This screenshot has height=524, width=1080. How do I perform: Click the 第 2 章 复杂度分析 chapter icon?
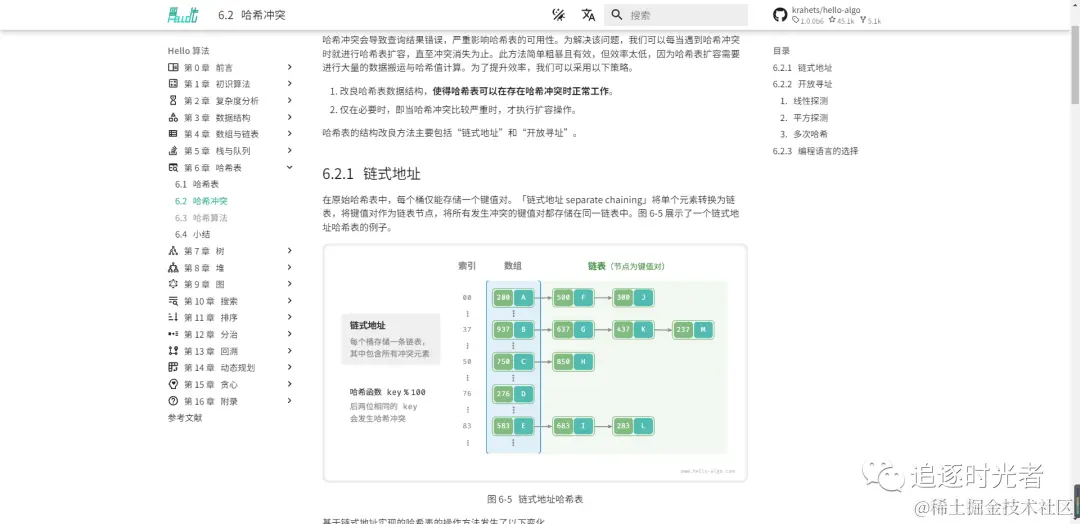173,101
